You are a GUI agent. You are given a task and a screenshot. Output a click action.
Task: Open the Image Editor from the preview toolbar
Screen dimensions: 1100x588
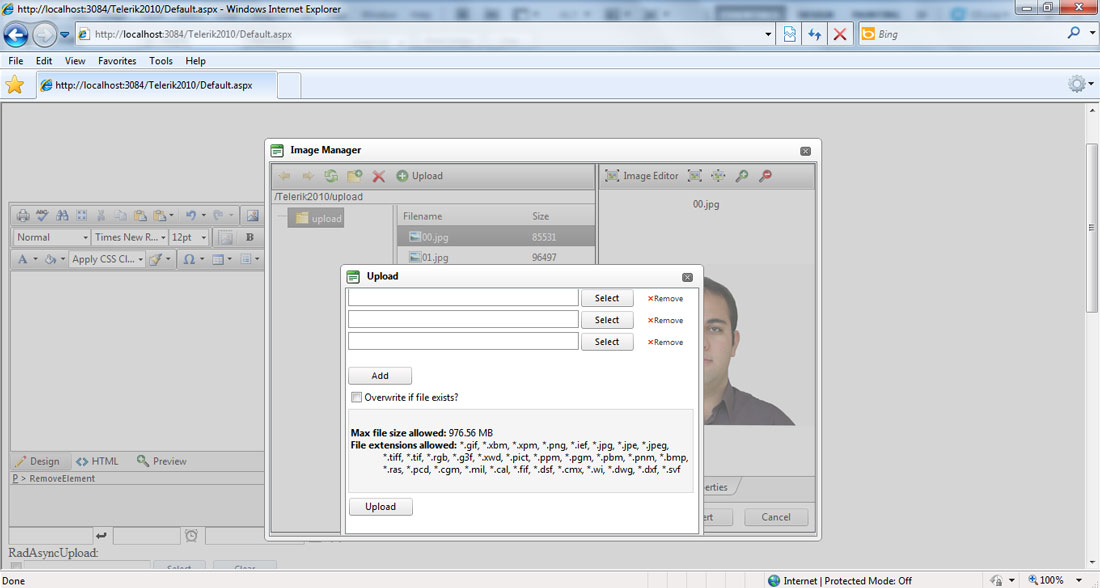(x=641, y=176)
